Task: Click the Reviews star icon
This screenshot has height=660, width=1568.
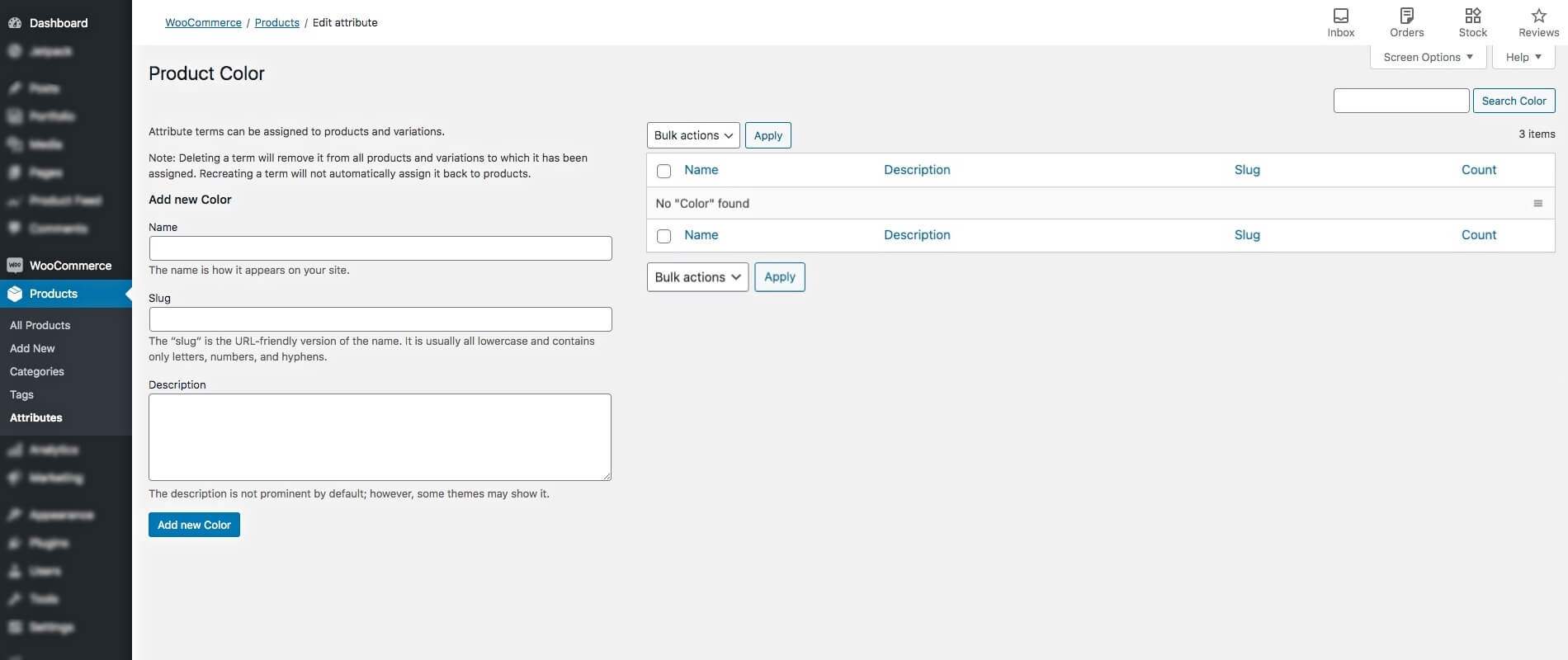Action: (1538, 16)
